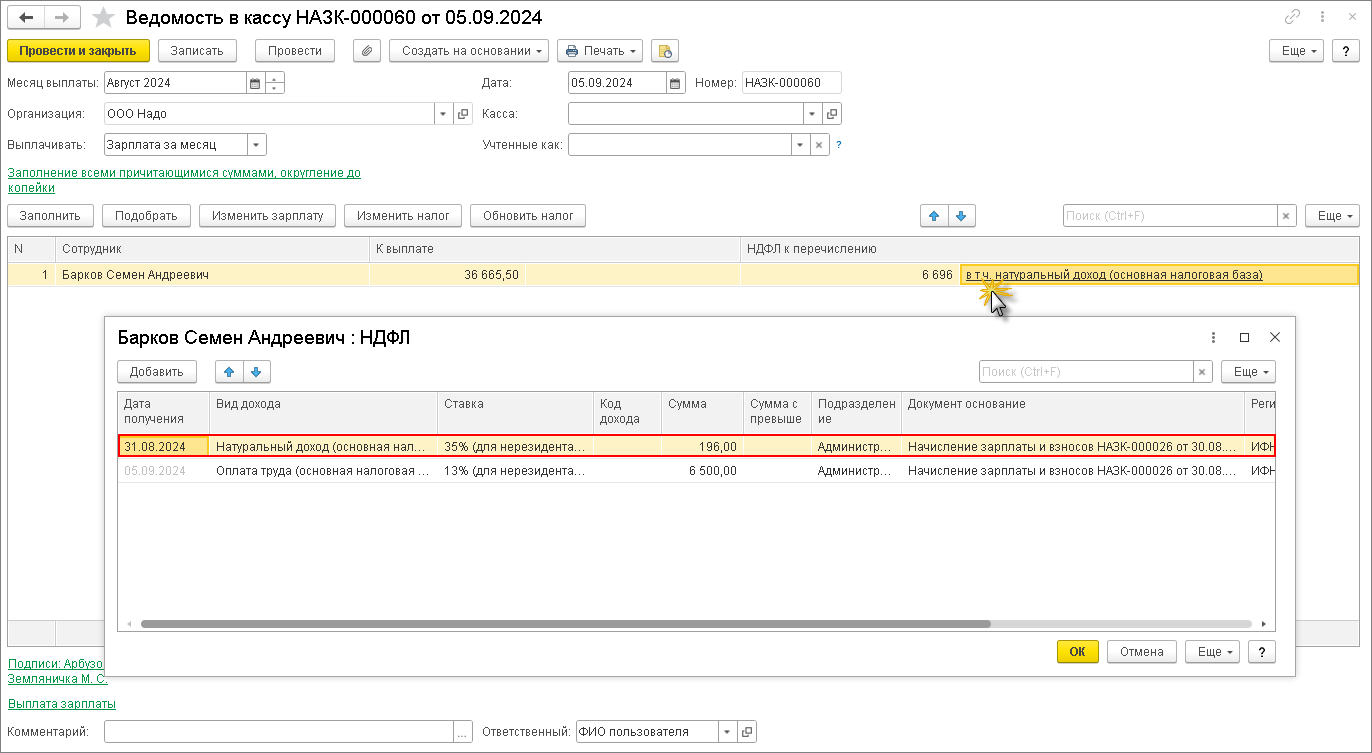Focus the main table search field
Screen dimensions: 1372x753
pyautogui.click(x=1170, y=215)
